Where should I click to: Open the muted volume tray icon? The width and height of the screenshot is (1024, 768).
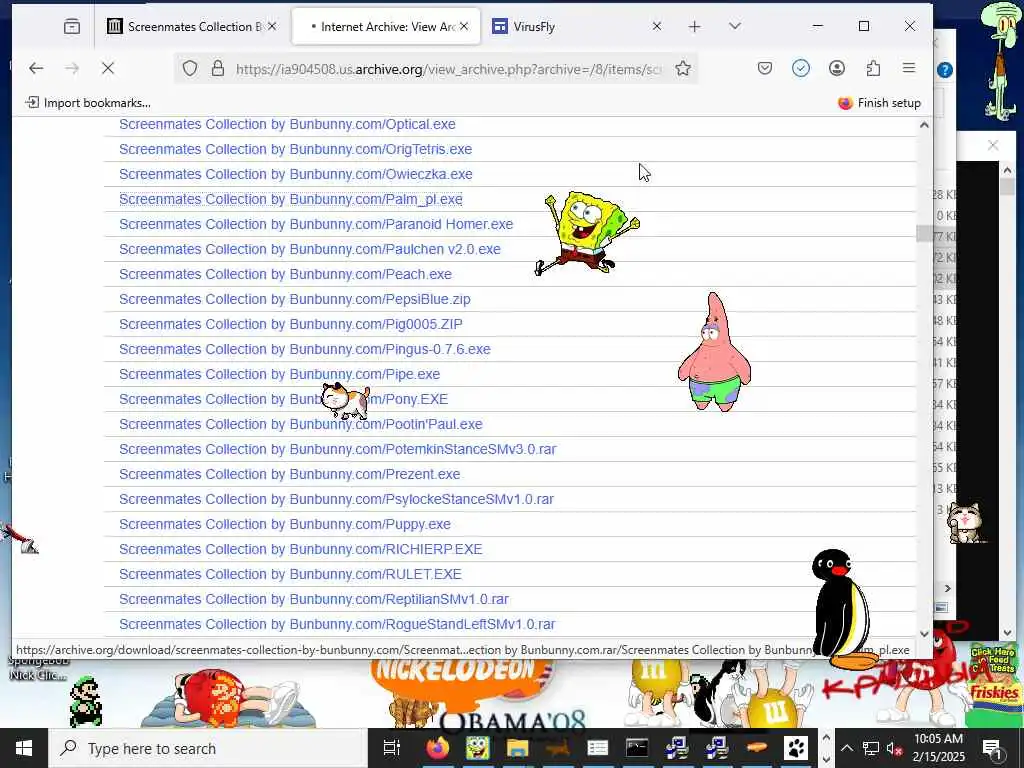pyautogui.click(x=893, y=748)
